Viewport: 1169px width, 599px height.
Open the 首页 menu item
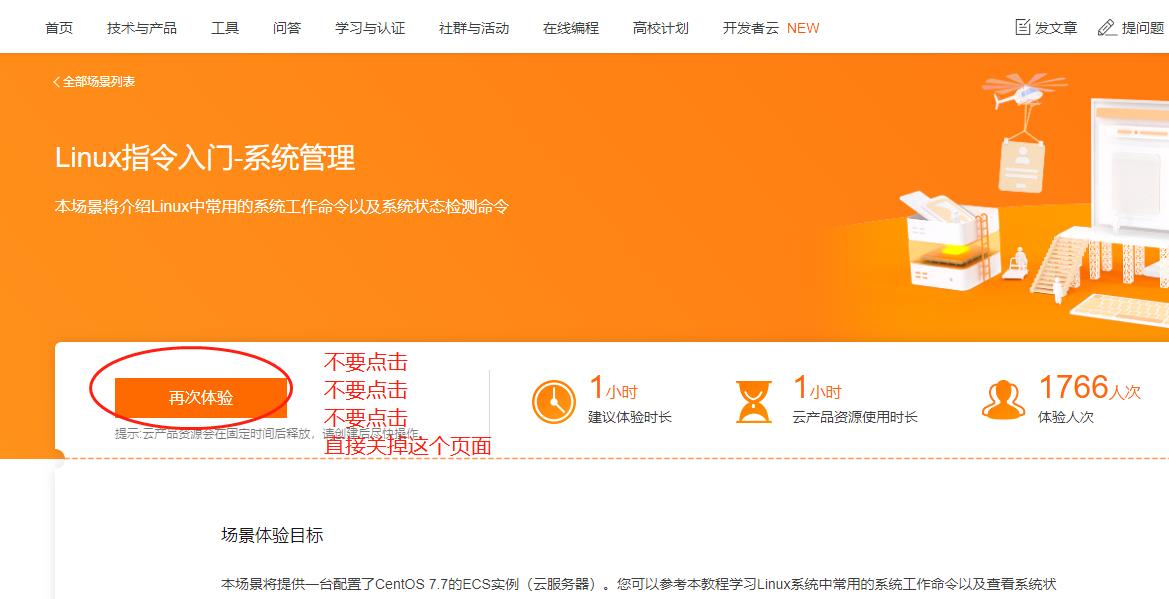click(x=59, y=28)
